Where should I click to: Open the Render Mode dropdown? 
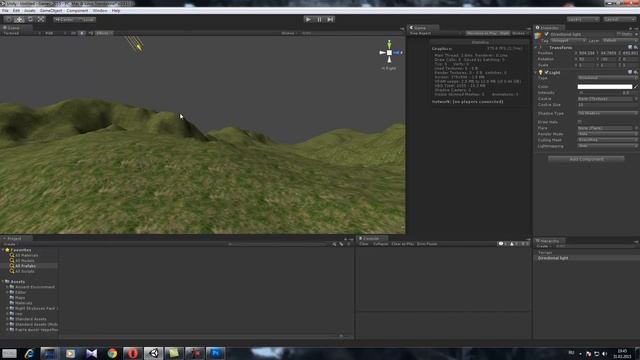click(x=607, y=134)
